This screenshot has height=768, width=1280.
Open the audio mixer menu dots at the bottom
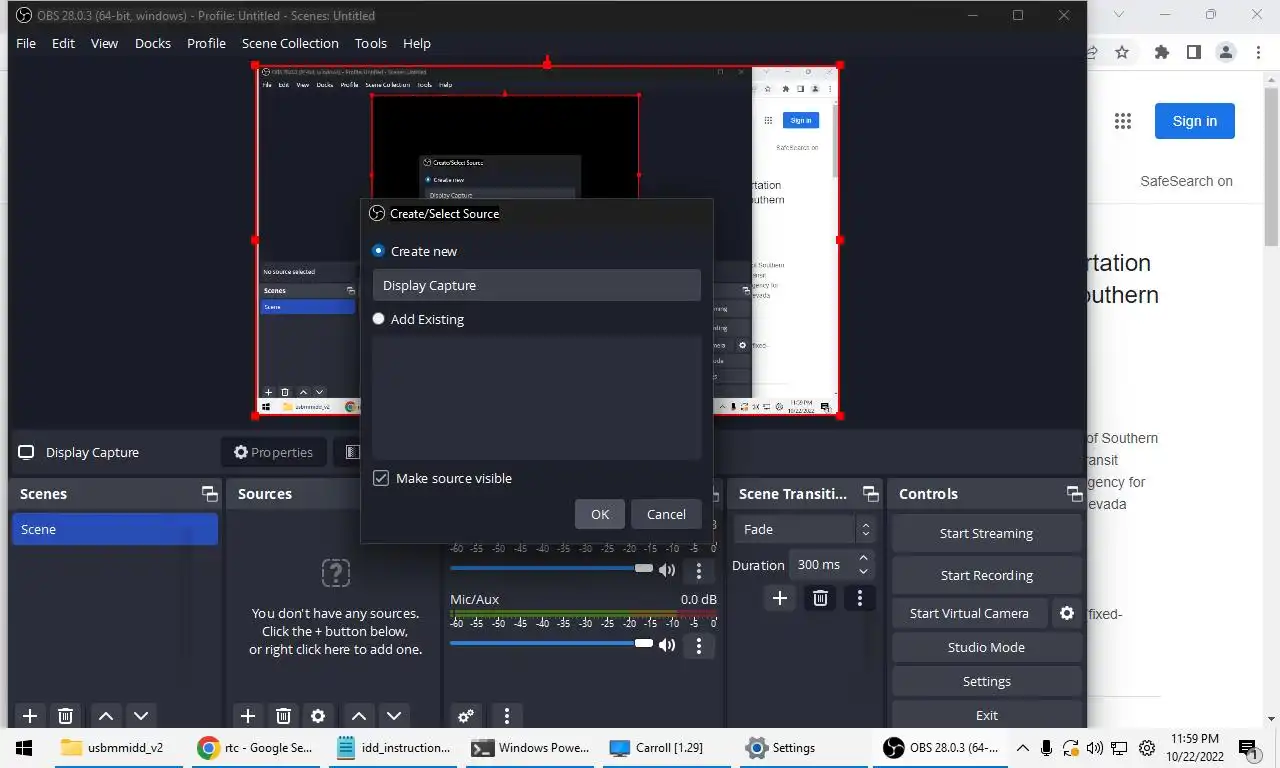click(x=507, y=715)
